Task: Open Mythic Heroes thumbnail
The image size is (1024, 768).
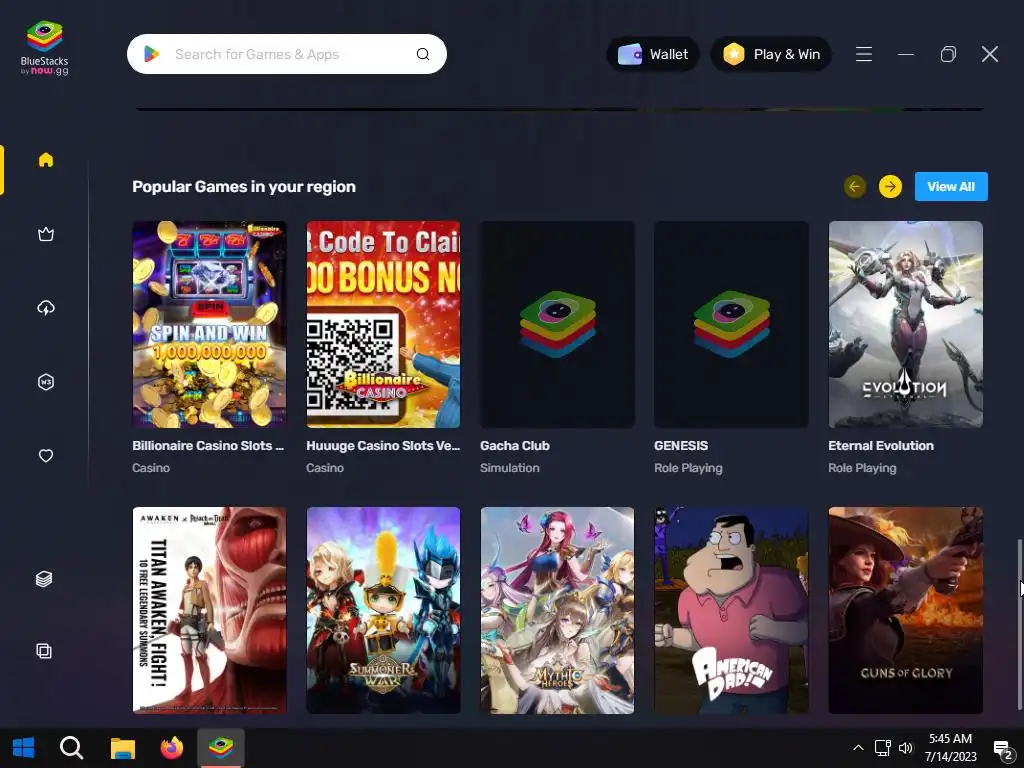Action: [x=558, y=611]
